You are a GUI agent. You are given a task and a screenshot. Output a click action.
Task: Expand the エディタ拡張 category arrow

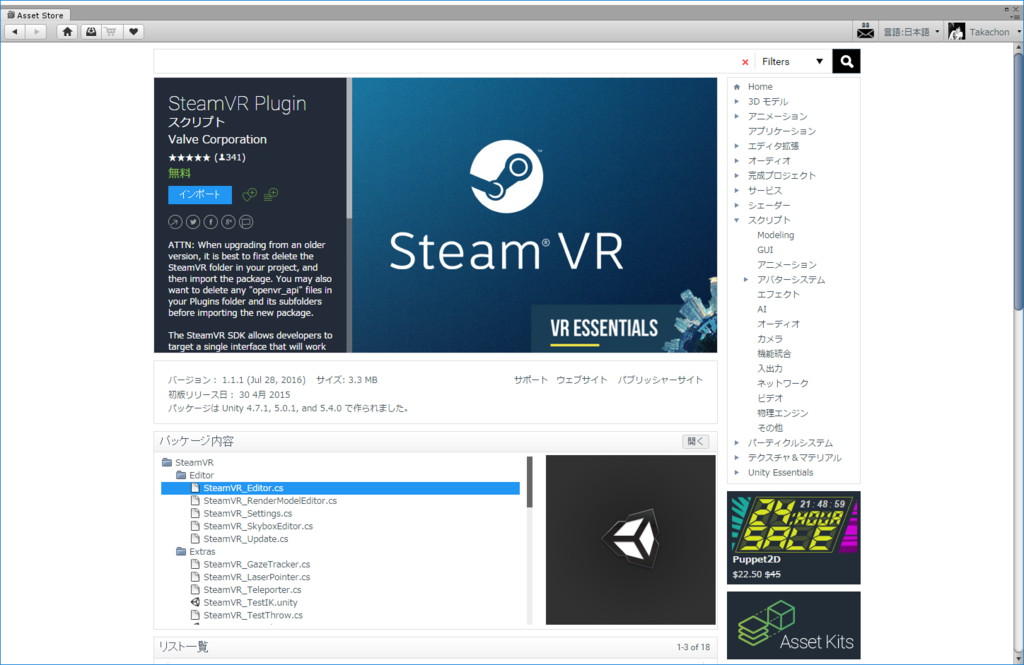tap(737, 146)
